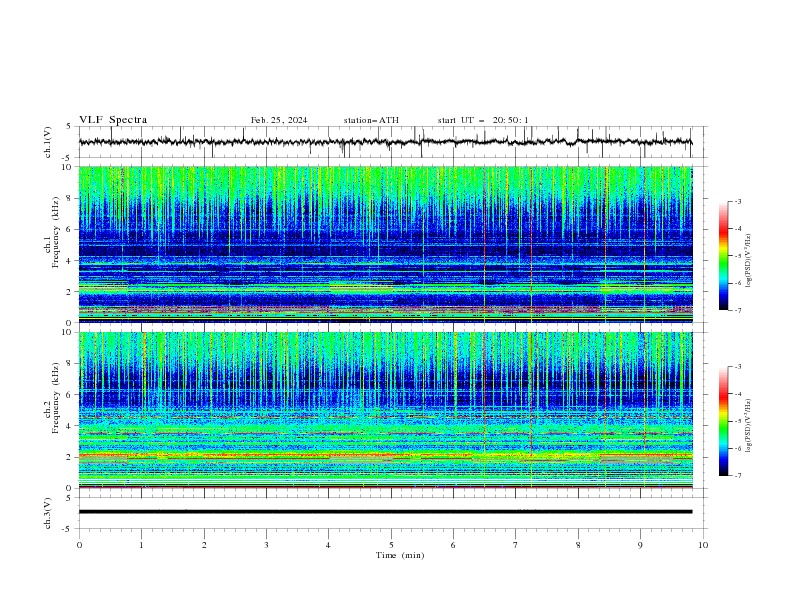Click the "-3" label on upper color bar

click(737, 201)
